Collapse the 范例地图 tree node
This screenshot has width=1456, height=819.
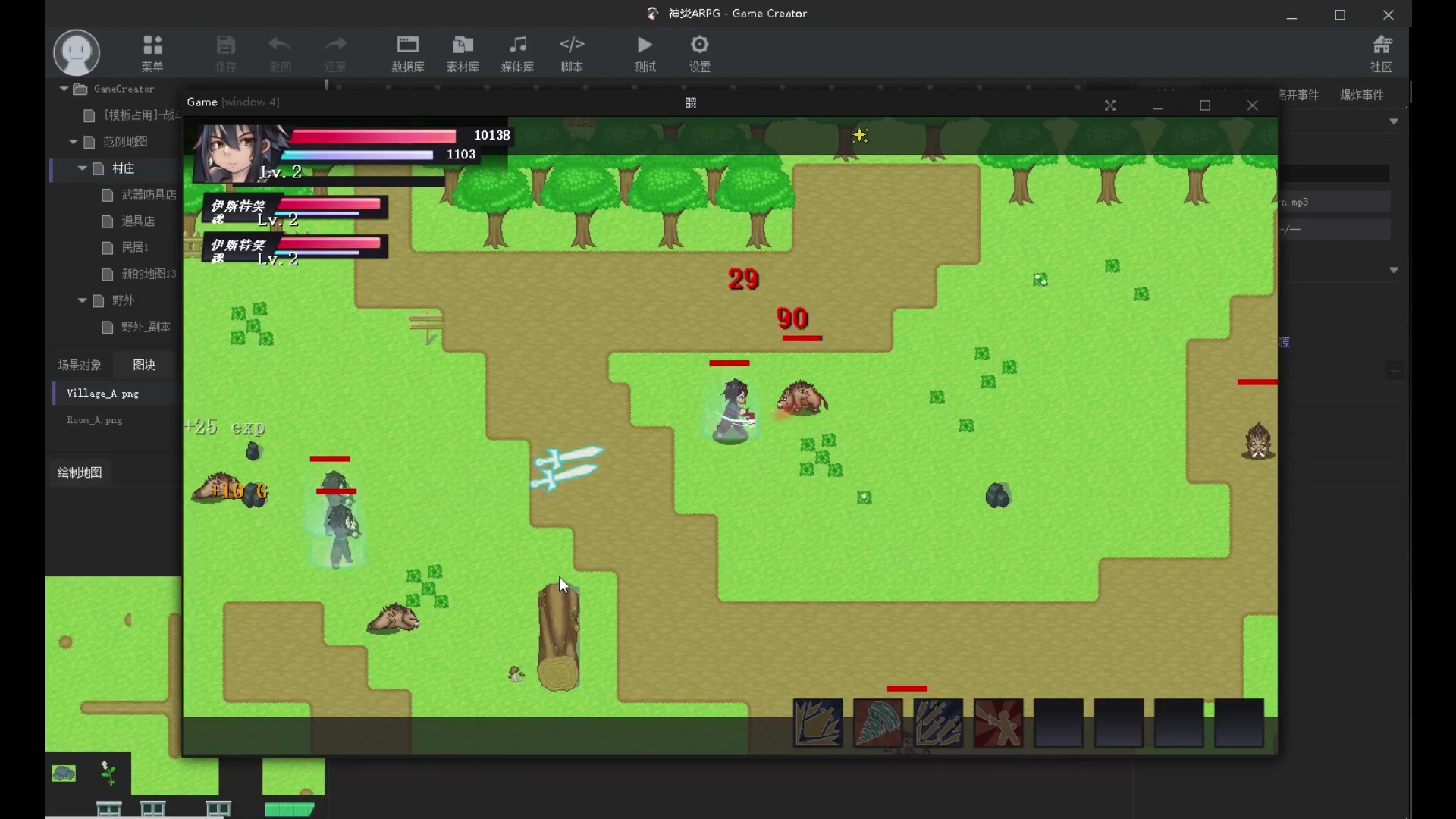(x=73, y=142)
